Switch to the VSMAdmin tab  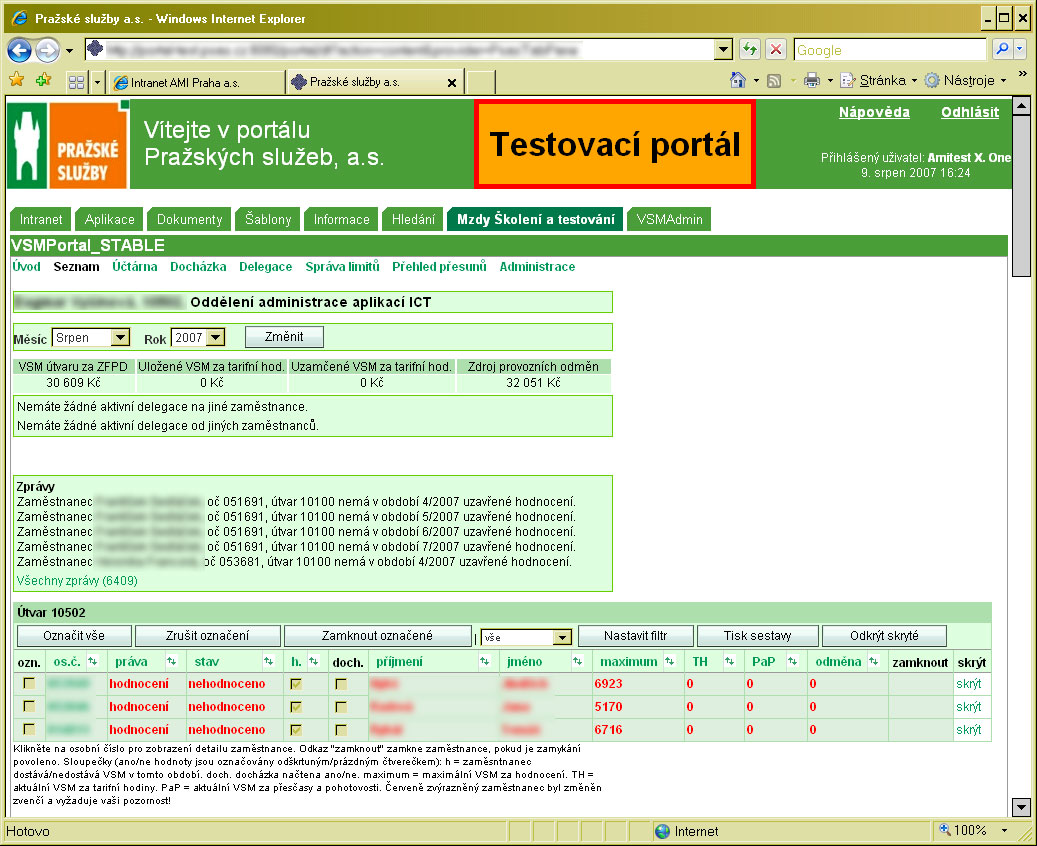click(x=669, y=219)
